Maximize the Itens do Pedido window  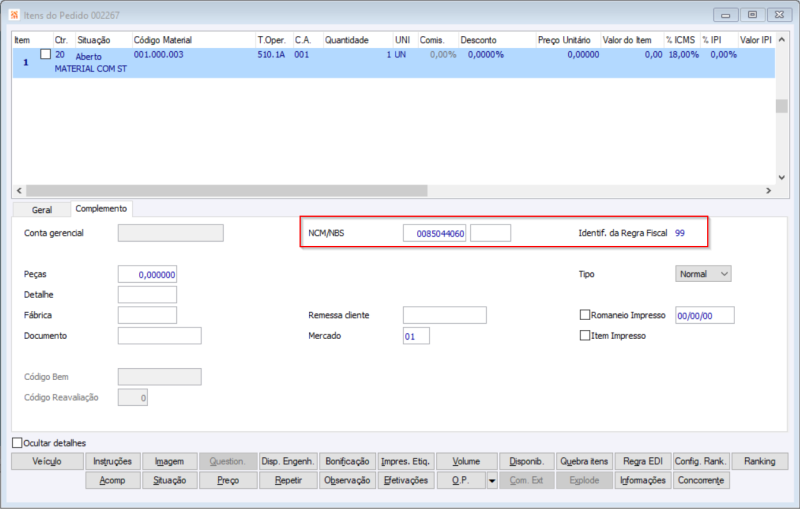point(752,15)
